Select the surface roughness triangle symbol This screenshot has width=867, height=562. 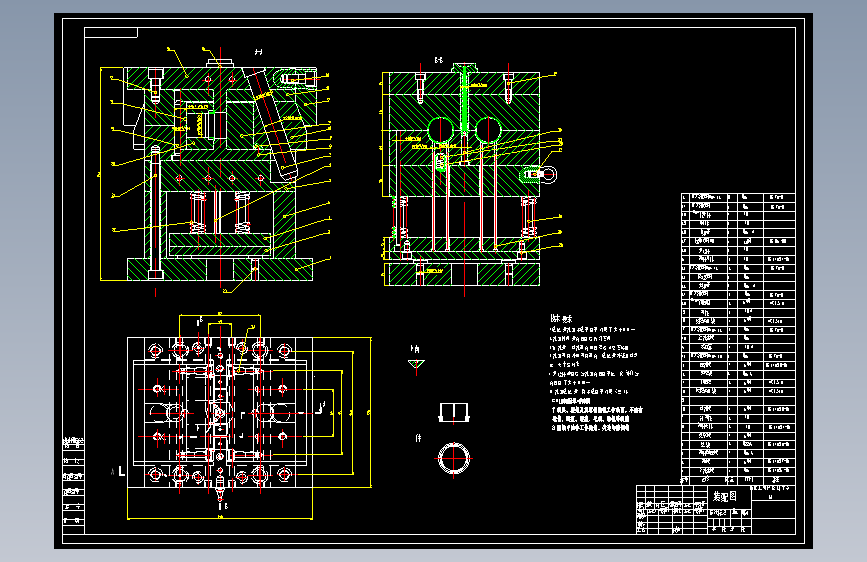pos(416,364)
